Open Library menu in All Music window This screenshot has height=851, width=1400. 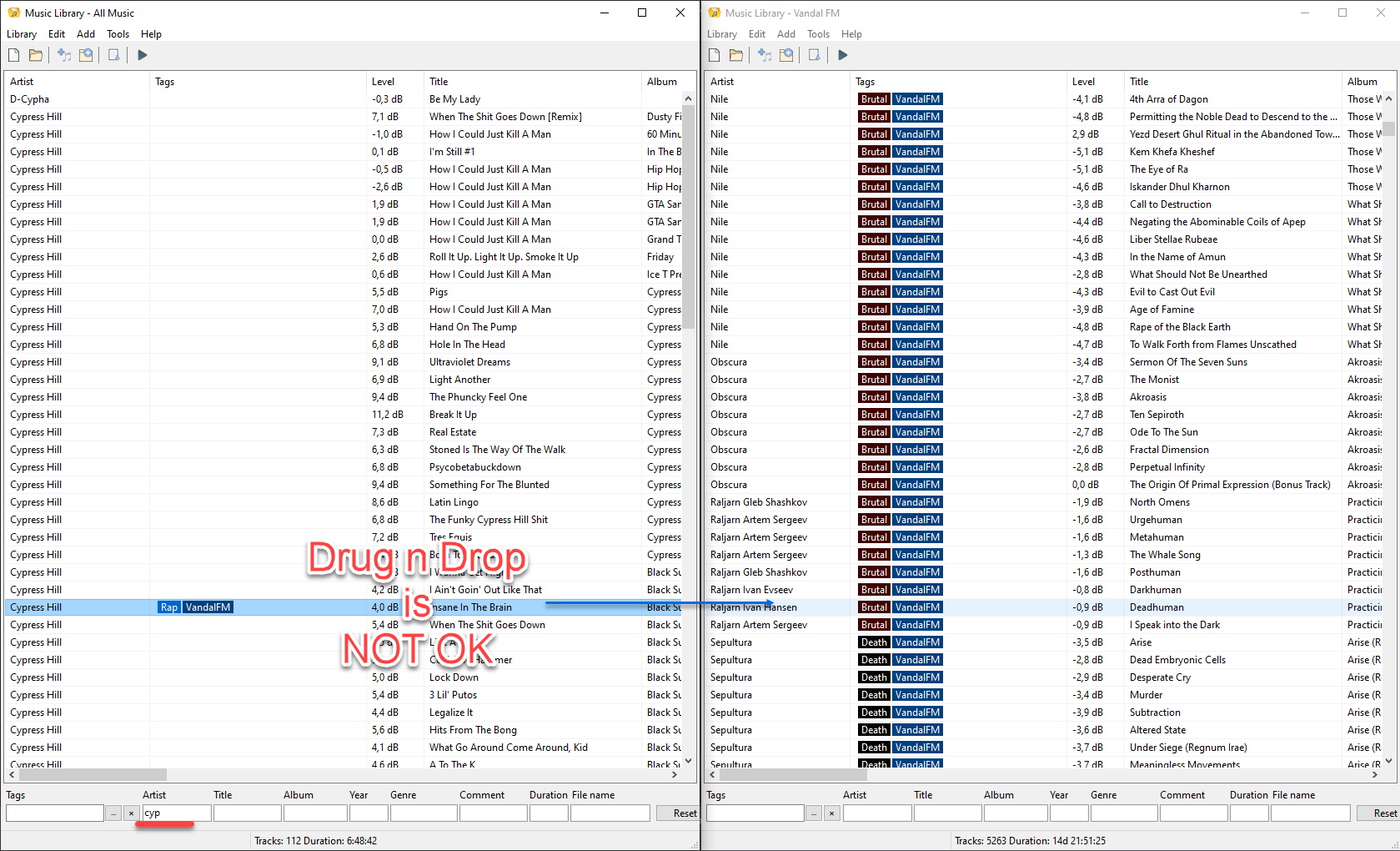[x=22, y=34]
